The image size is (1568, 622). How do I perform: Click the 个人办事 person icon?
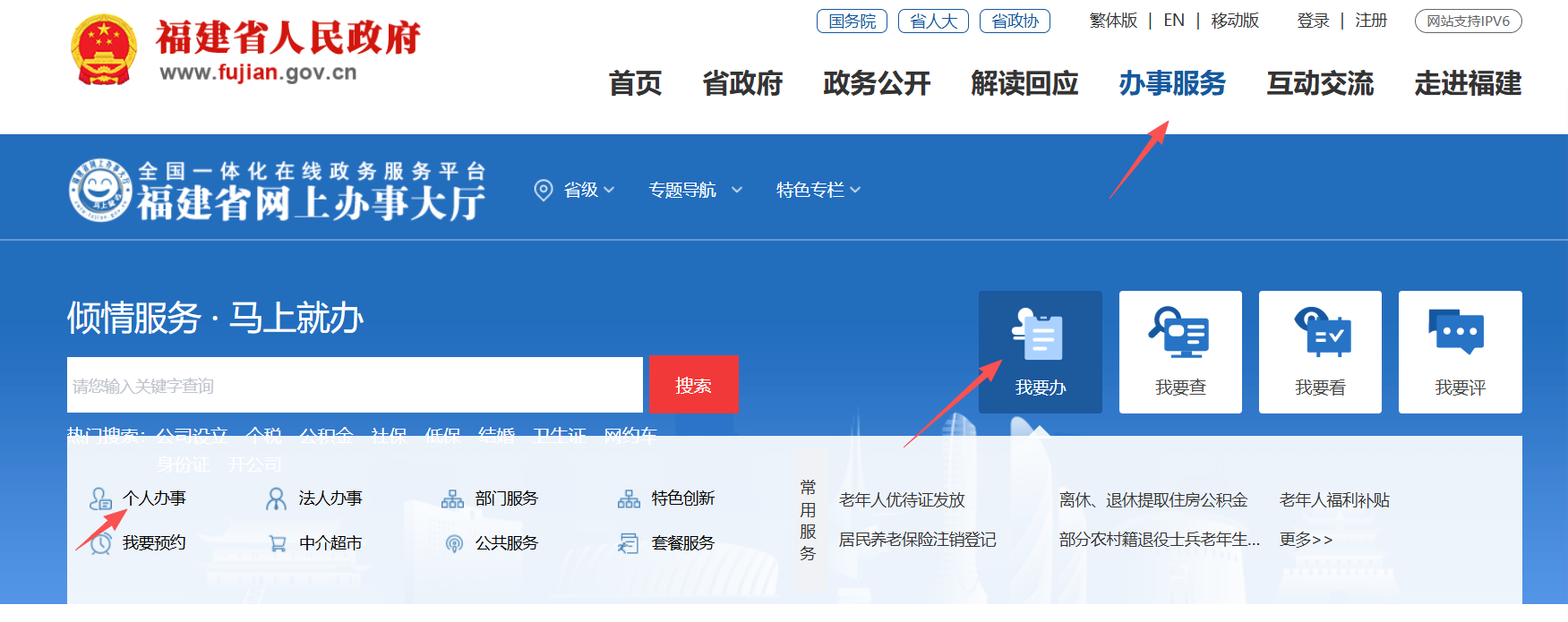pyautogui.click(x=100, y=498)
